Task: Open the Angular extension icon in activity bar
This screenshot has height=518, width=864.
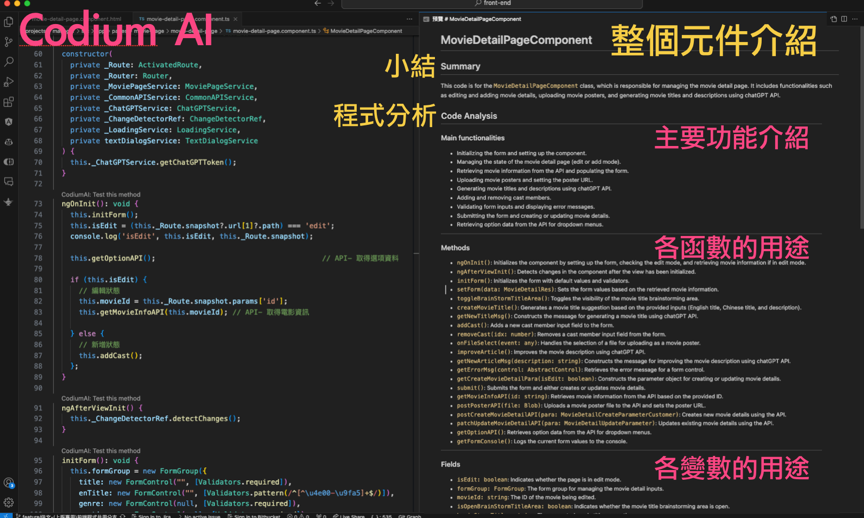Action: pos(9,122)
